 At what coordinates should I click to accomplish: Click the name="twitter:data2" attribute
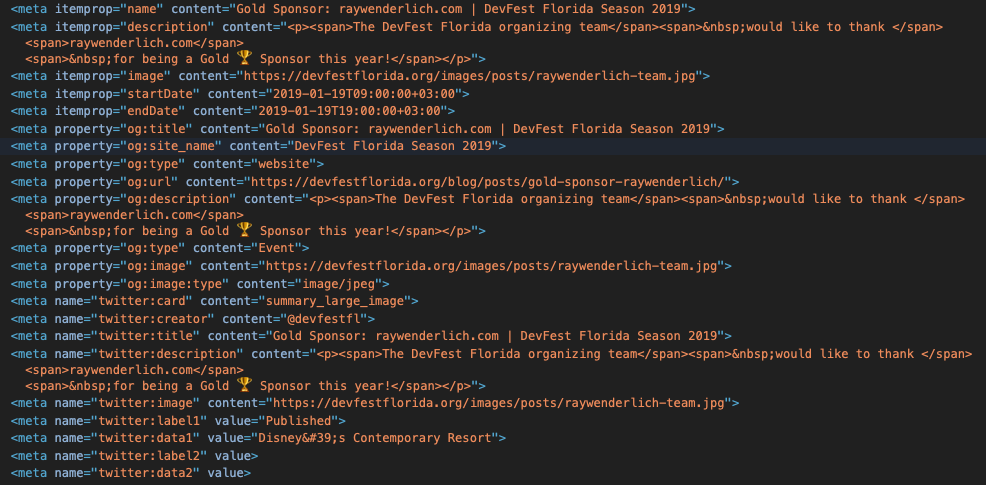128,473
